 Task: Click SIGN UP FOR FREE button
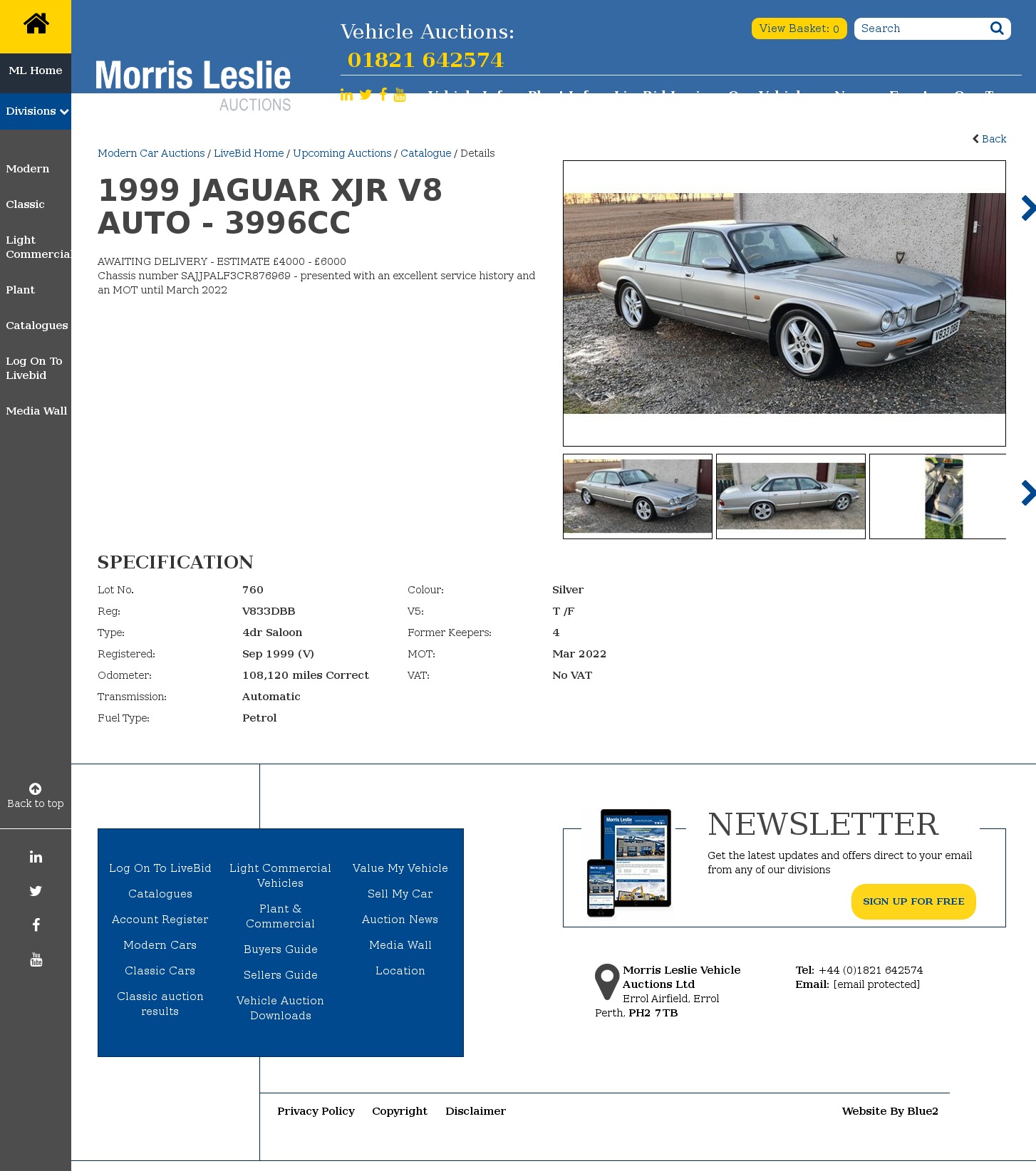(x=913, y=902)
